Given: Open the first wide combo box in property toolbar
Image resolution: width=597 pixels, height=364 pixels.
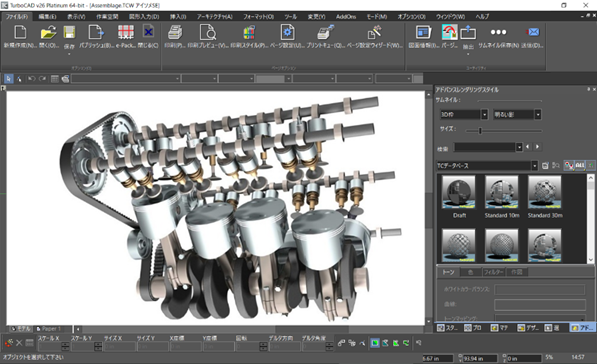Looking at the screenshot, I should tap(126, 79).
